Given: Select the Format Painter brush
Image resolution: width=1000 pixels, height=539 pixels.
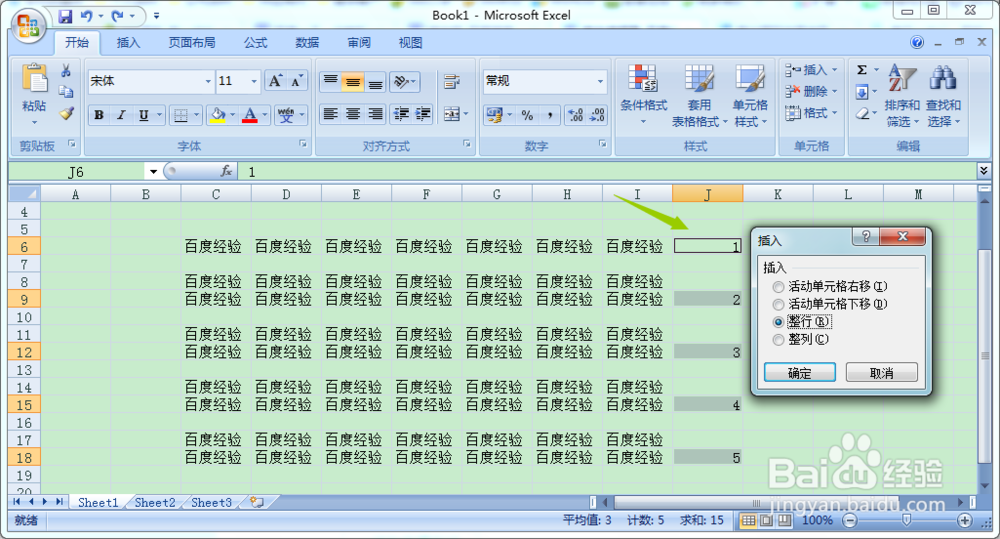Looking at the screenshot, I should [66, 114].
